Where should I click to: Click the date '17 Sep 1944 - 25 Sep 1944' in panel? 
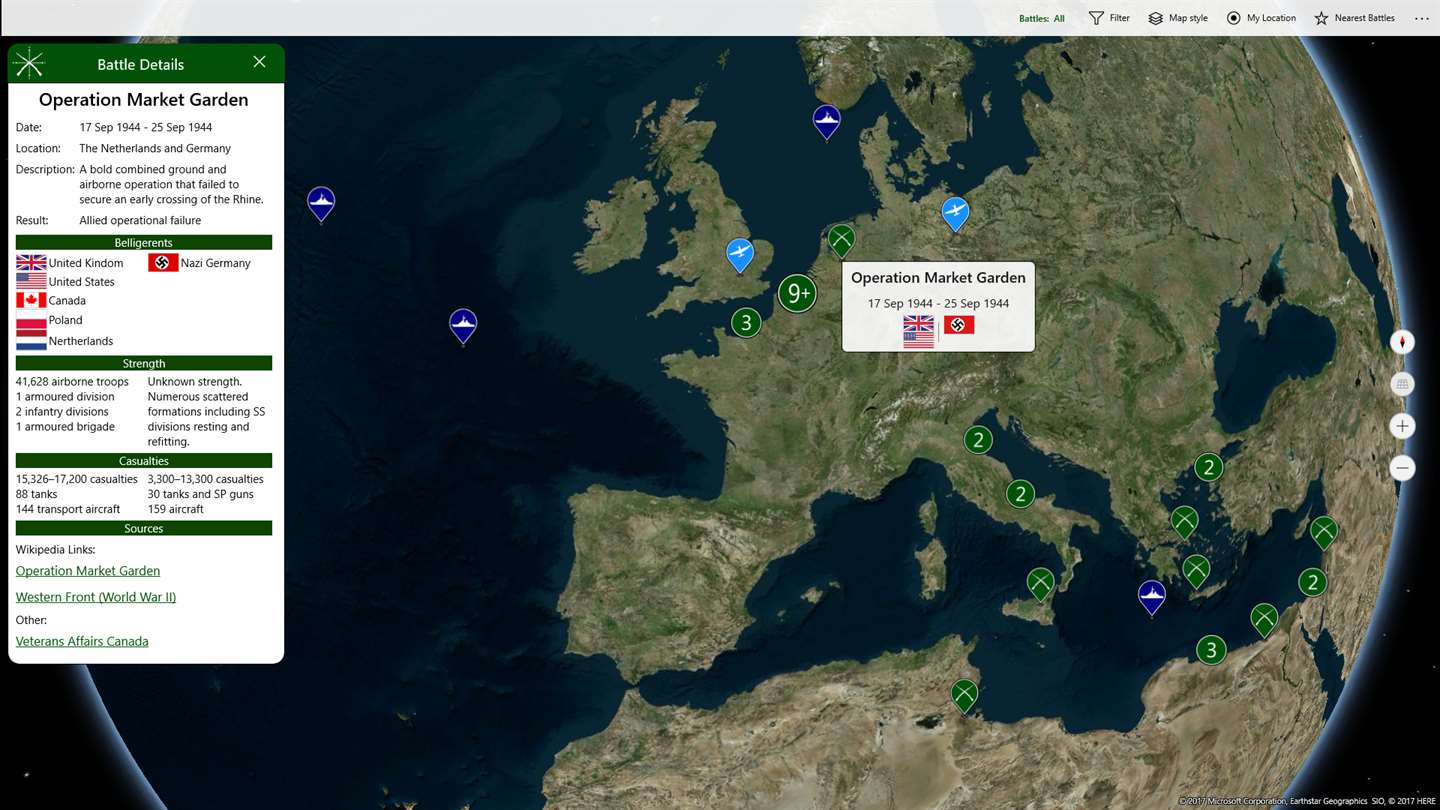click(x=146, y=127)
